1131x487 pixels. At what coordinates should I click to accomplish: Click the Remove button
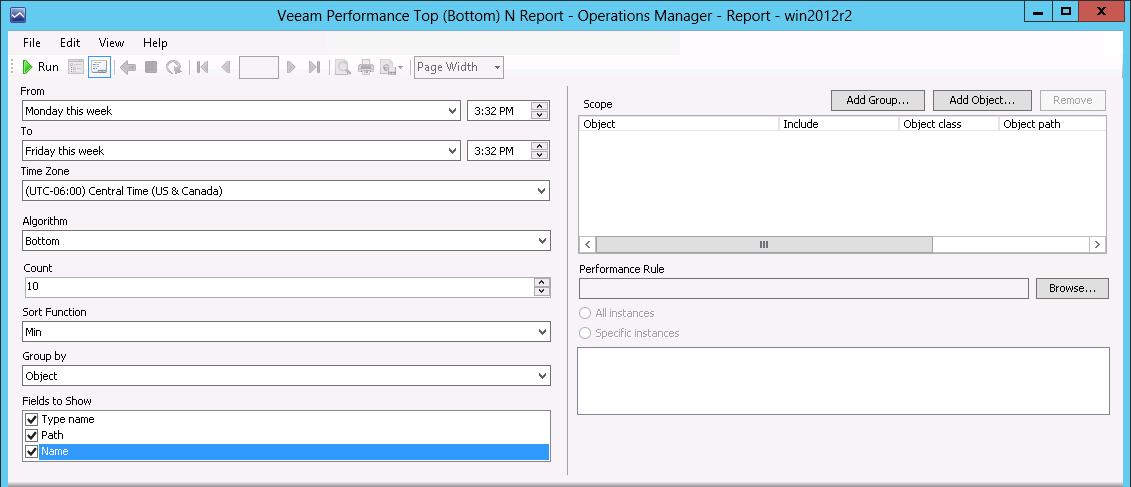[x=1073, y=100]
